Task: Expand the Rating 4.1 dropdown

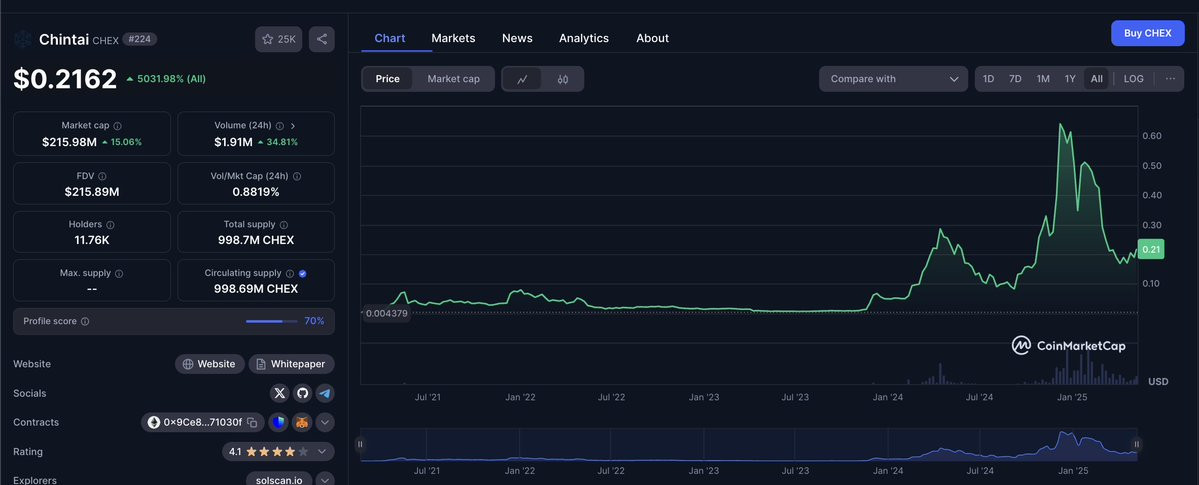Action: (278, 452)
